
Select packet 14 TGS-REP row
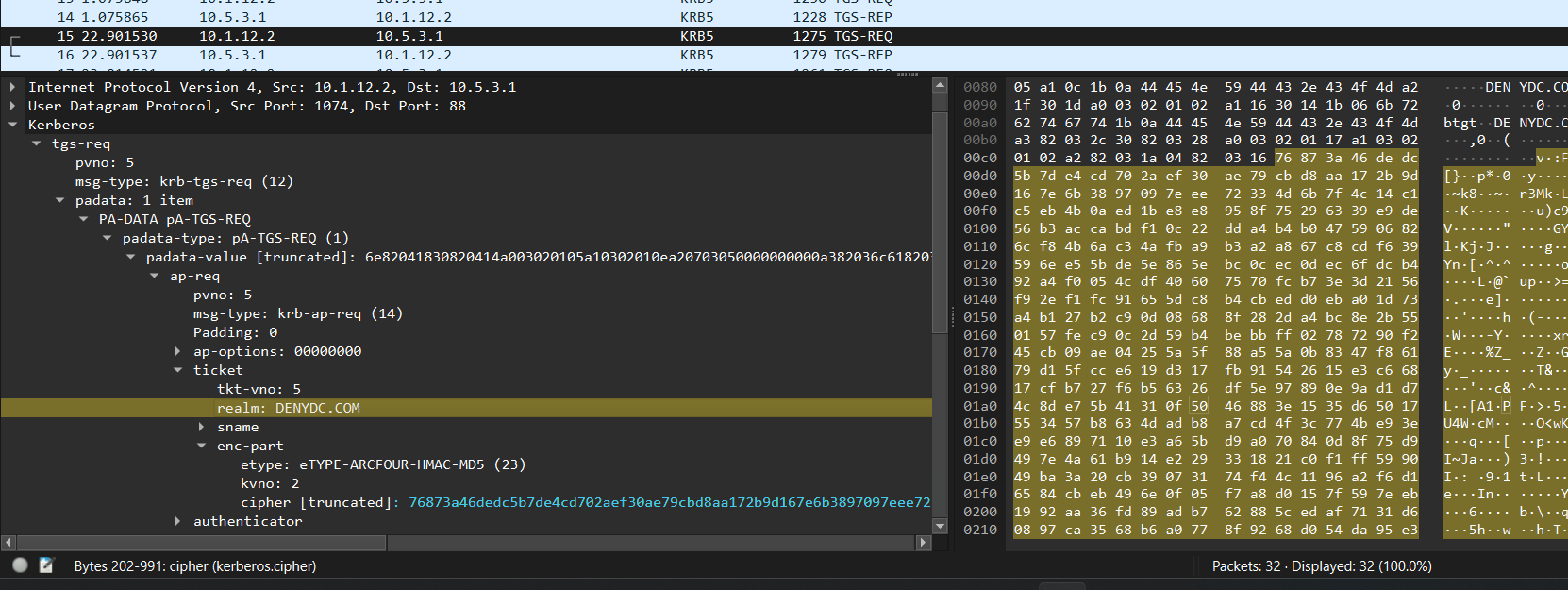tap(784, 17)
